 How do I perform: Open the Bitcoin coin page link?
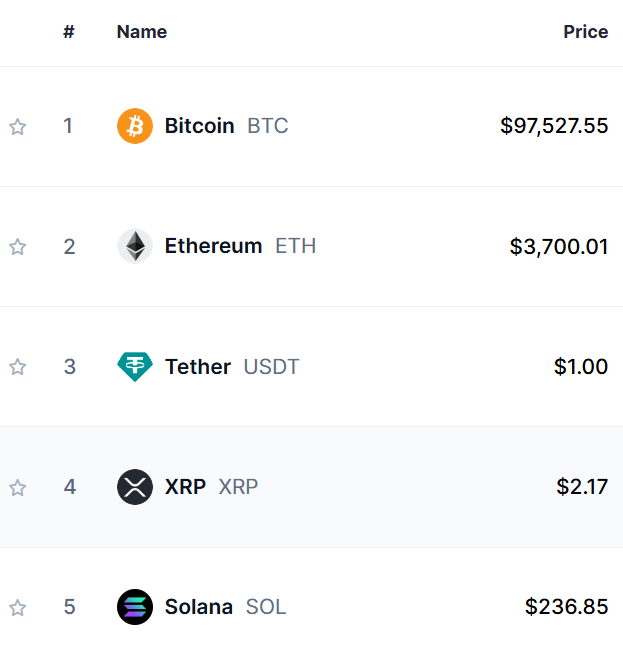tap(199, 126)
